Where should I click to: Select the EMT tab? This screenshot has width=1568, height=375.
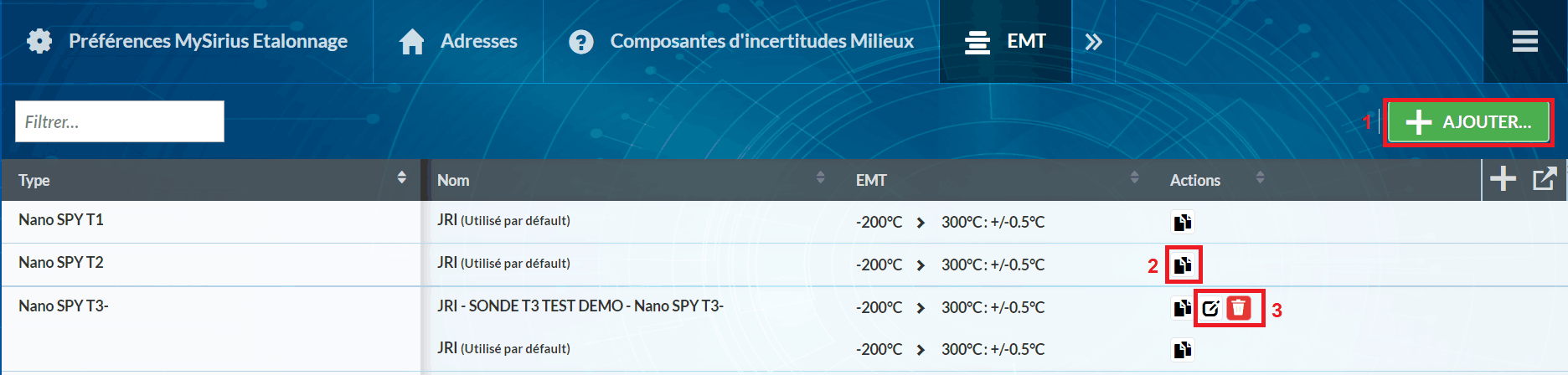click(x=1005, y=41)
